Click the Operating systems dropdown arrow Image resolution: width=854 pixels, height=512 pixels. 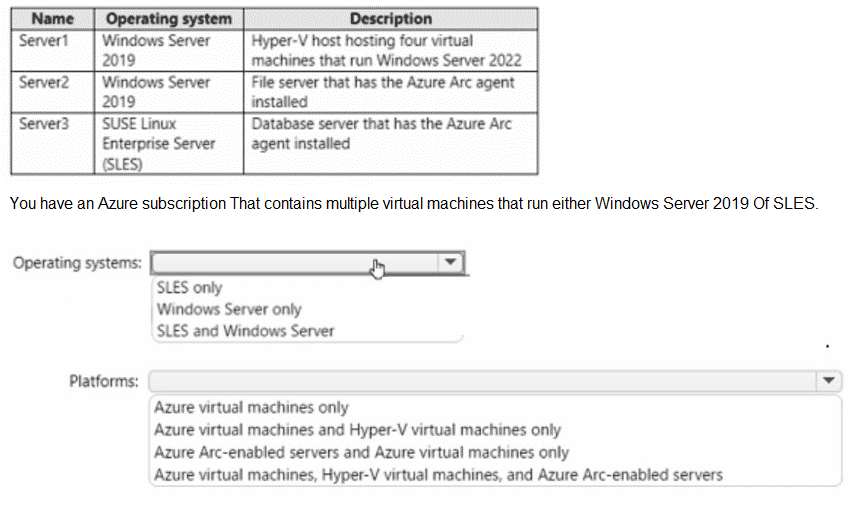451,262
